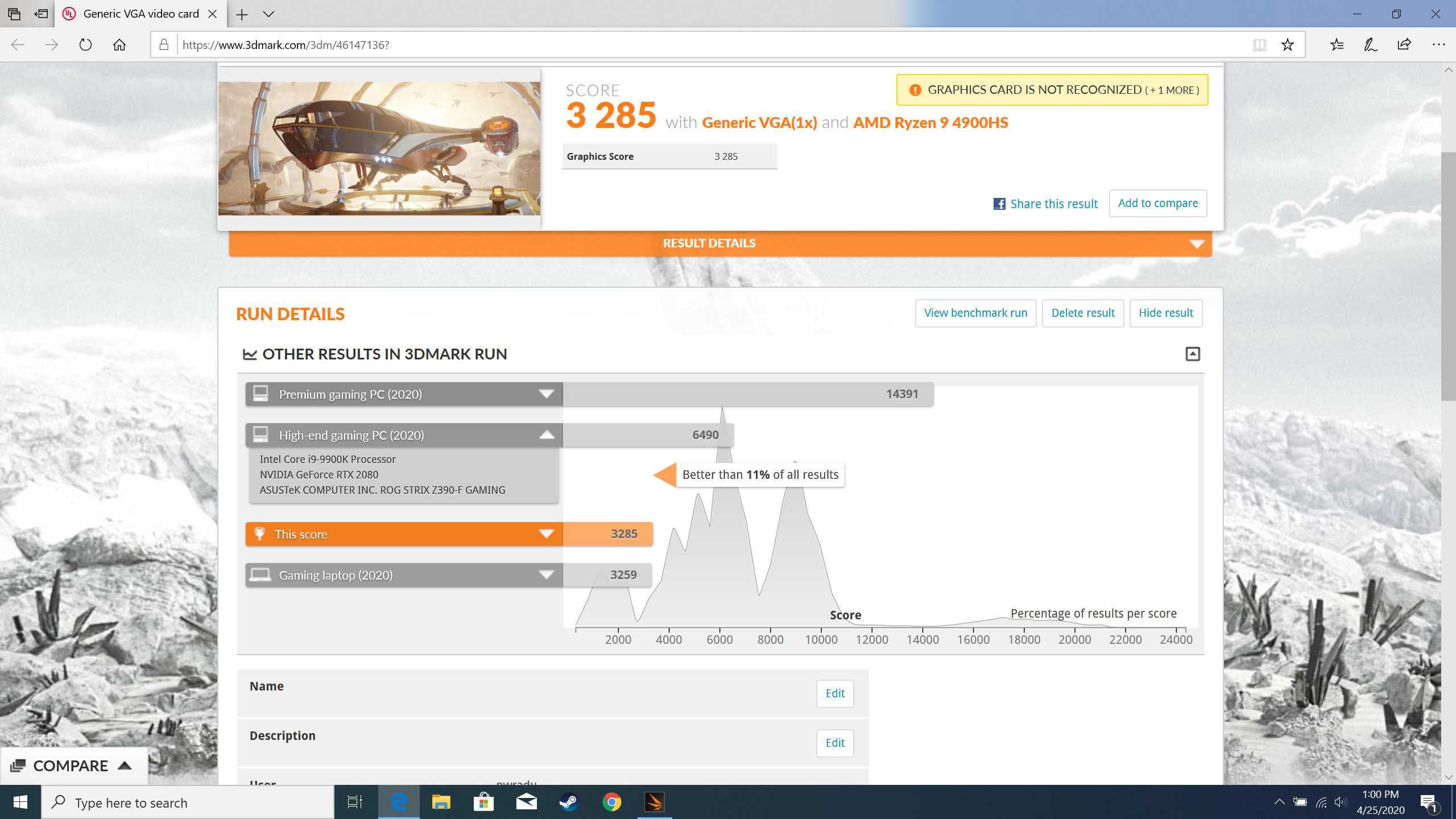
Task: Open 3DMark app on taskbar
Action: point(655,803)
